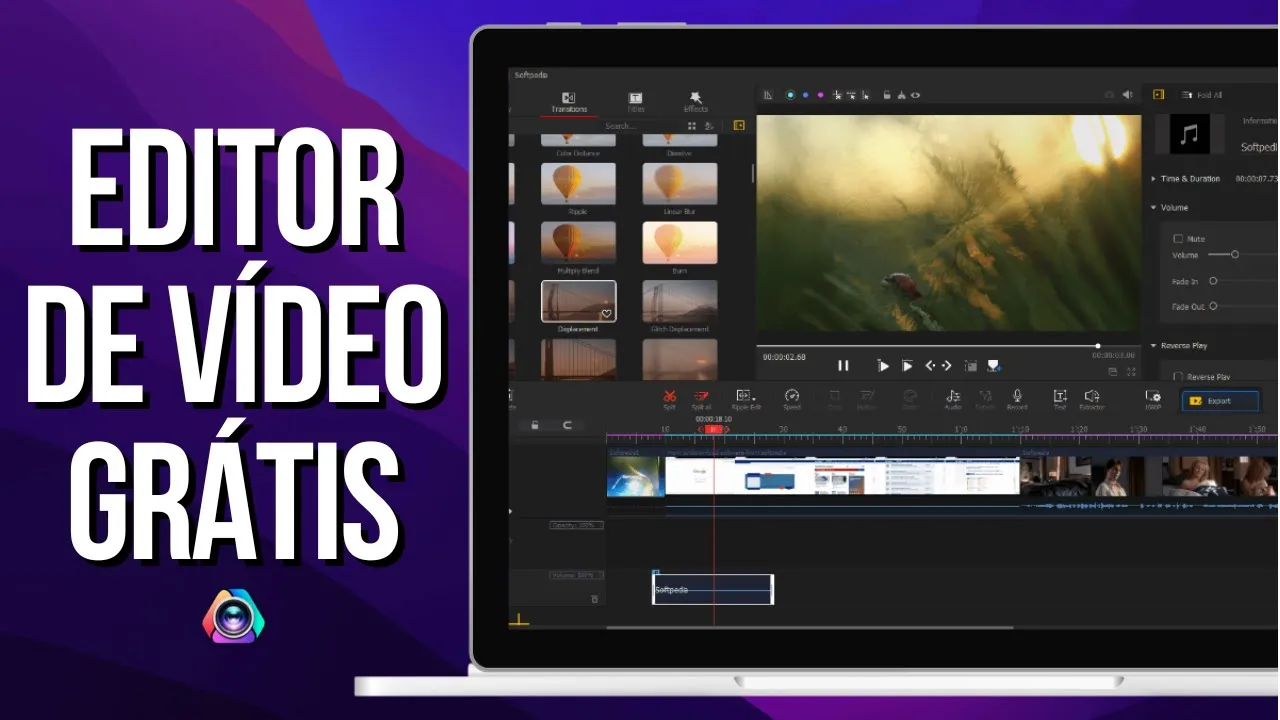Click the timeline magnet snap icon
The image size is (1280, 720).
click(x=567, y=425)
